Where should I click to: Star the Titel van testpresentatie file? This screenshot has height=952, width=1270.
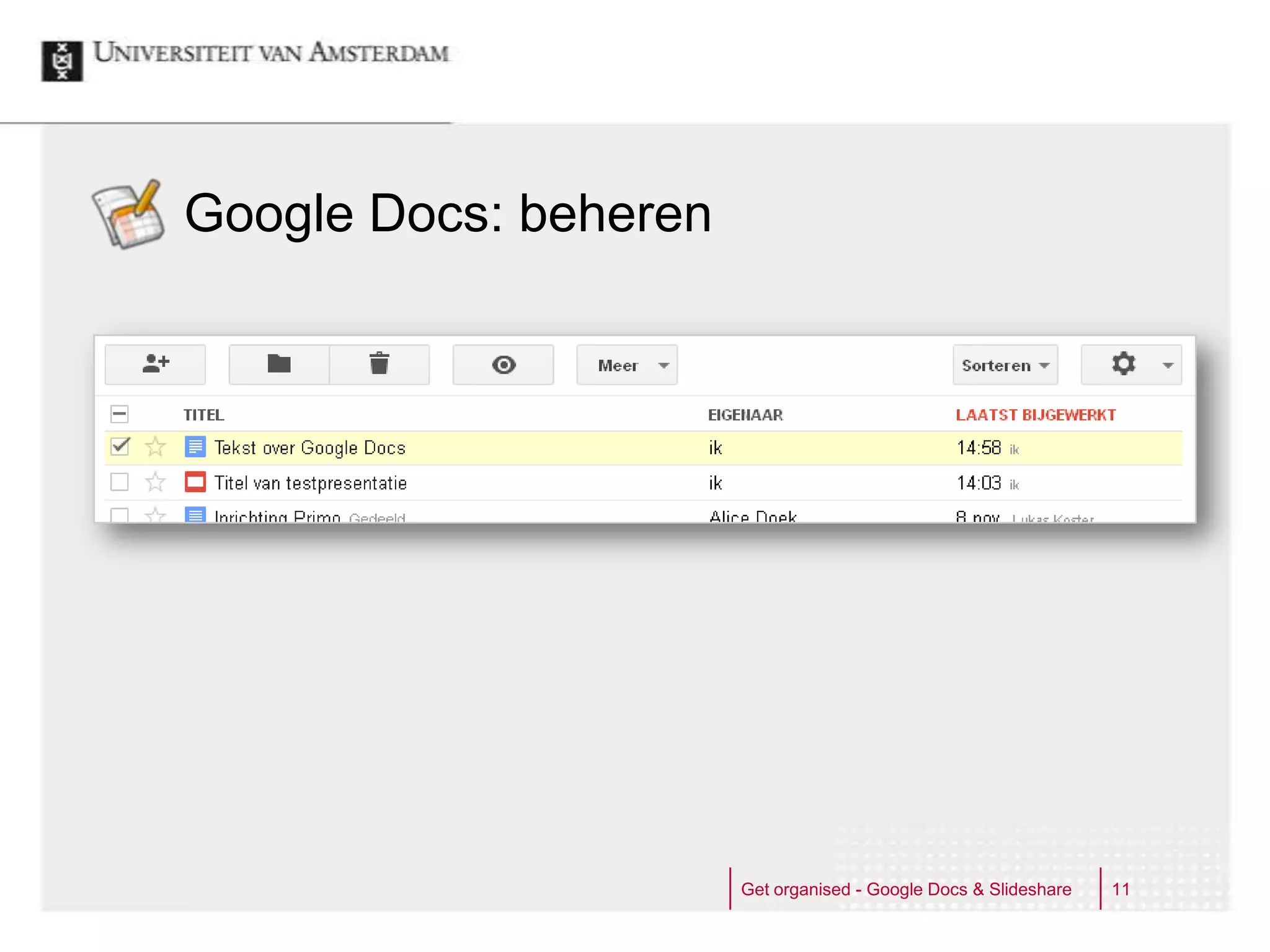pyautogui.click(x=156, y=482)
